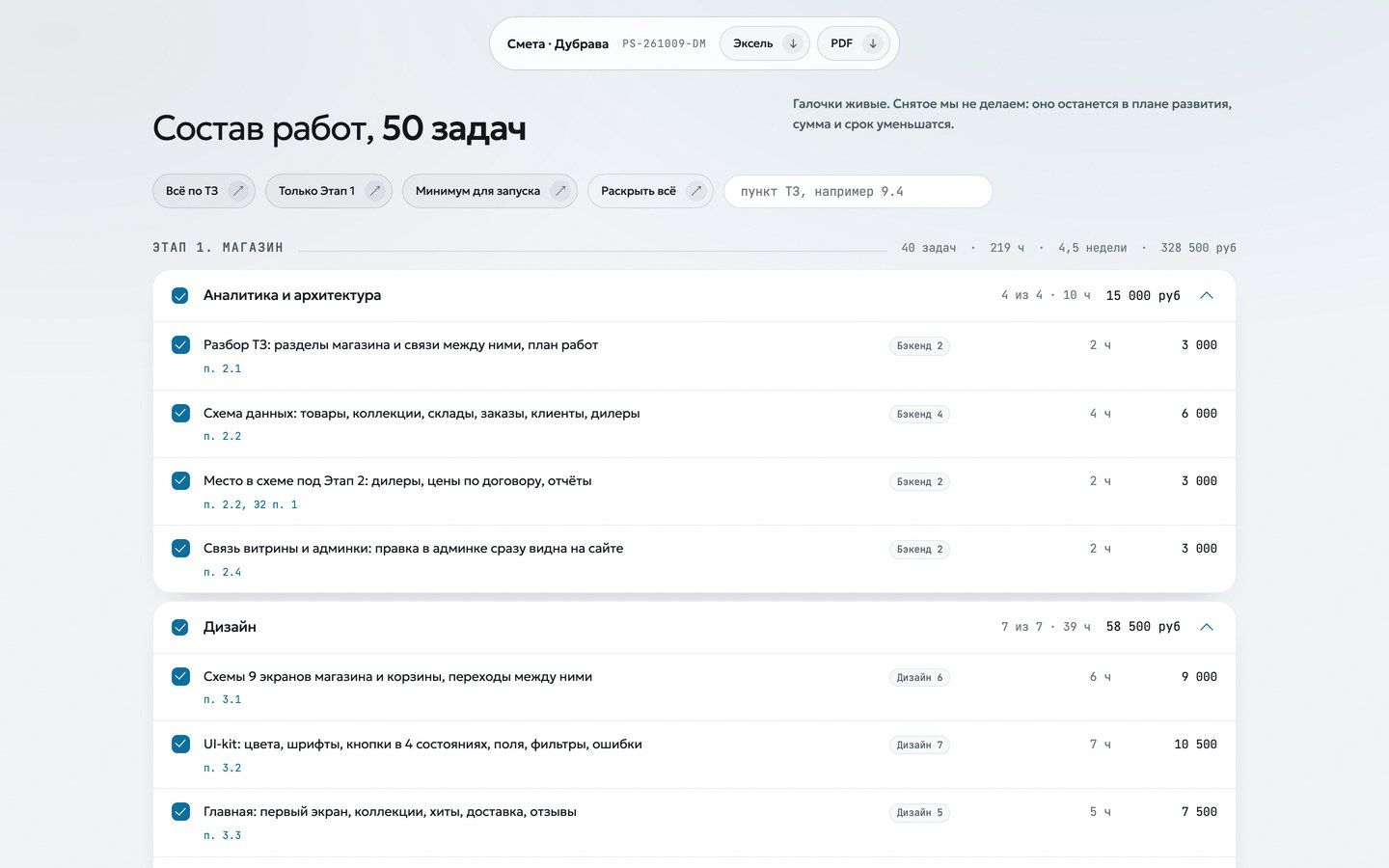The image size is (1389, 868).
Task: Uncheck the Разбор ТЗ task checkbox
Action: 180,345
